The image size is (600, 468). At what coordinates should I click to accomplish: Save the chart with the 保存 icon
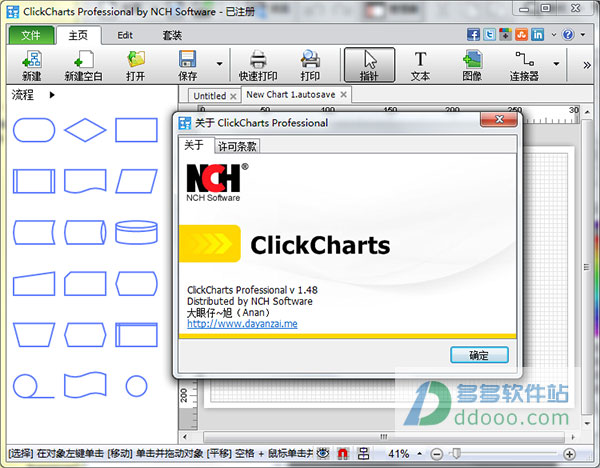188,65
